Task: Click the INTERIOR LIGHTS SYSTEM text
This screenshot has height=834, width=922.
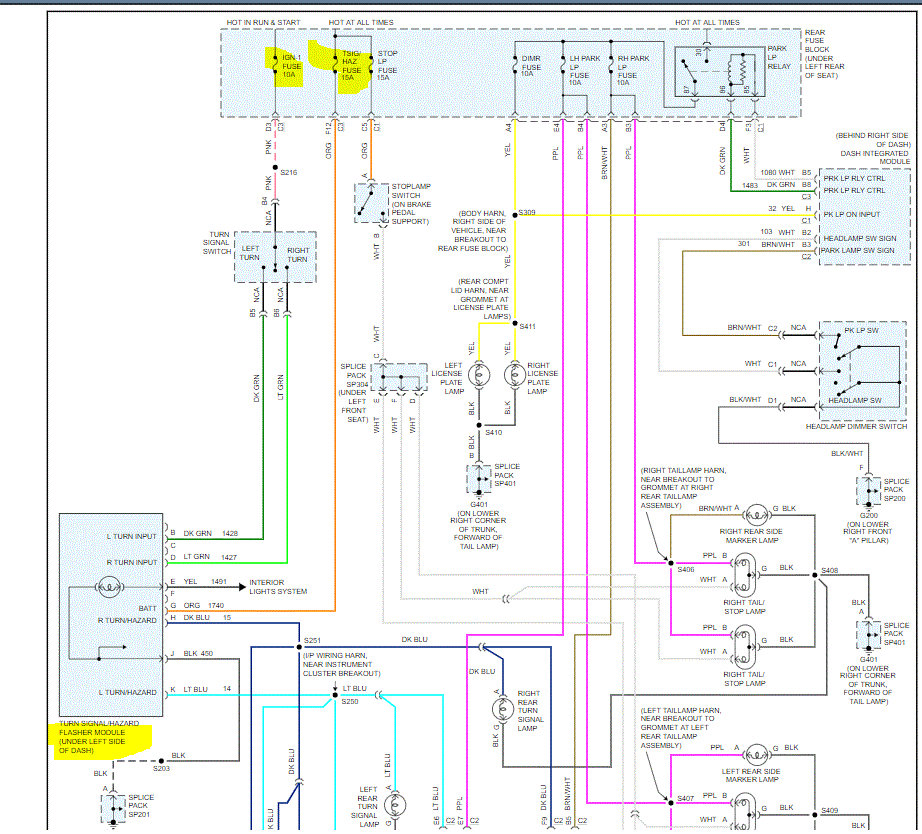Action: (278, 587)
